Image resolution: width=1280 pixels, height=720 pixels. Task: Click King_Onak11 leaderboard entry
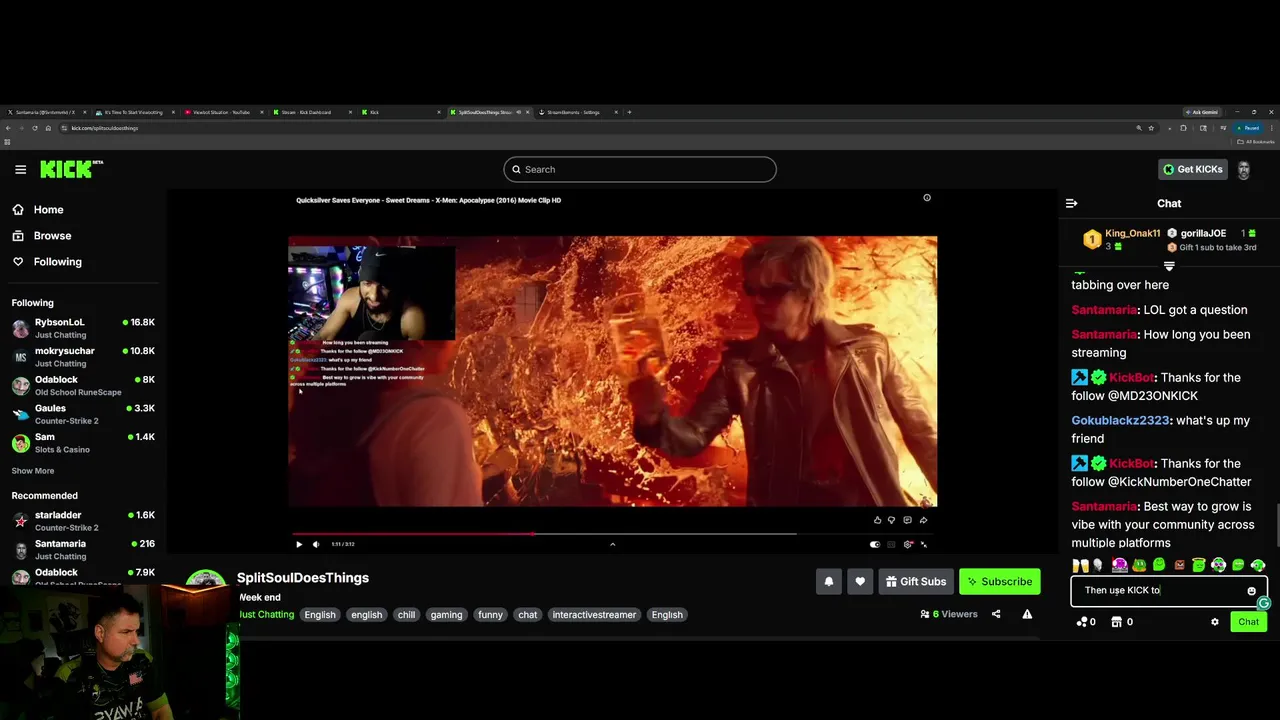(1124, 239)
